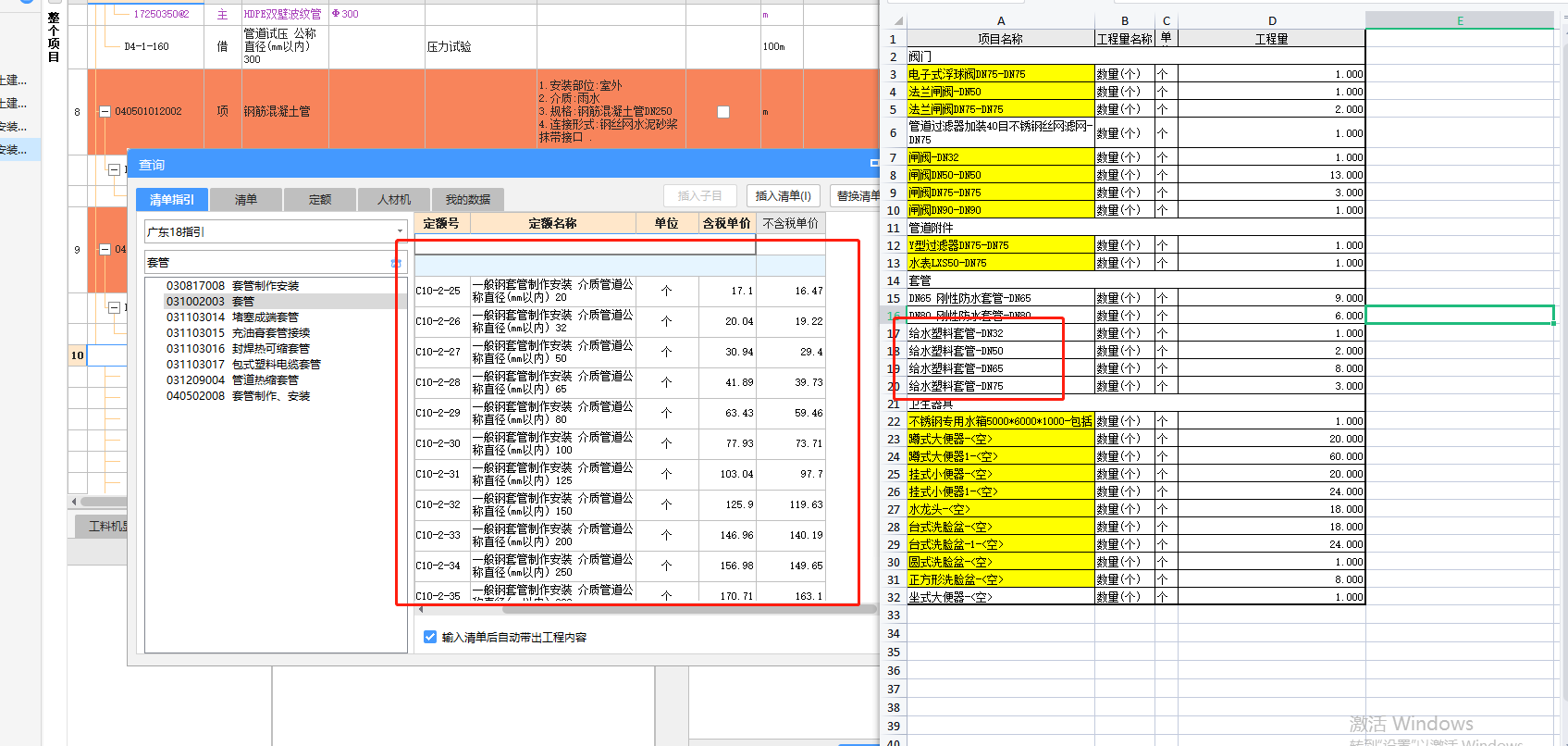Select Excel cell 正方形洗脸盆-<空>
Viewport: 1568px width, 746px height.
pyautogui.click(x=1001, y=579)
